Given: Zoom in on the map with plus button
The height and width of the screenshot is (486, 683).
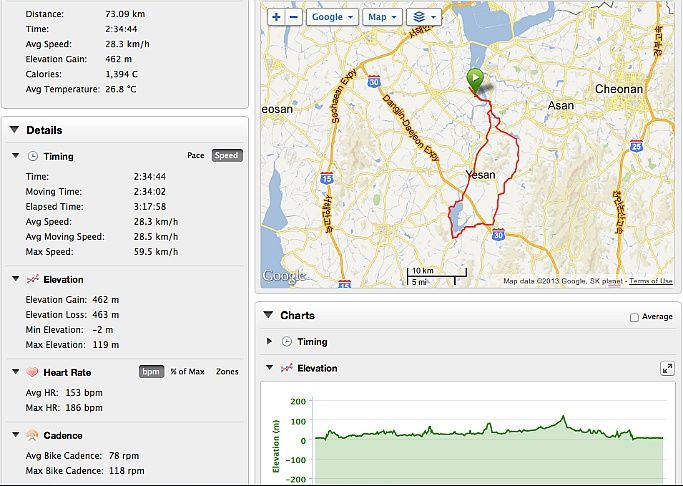Looking at the screenshot, I should click(276, 17).
